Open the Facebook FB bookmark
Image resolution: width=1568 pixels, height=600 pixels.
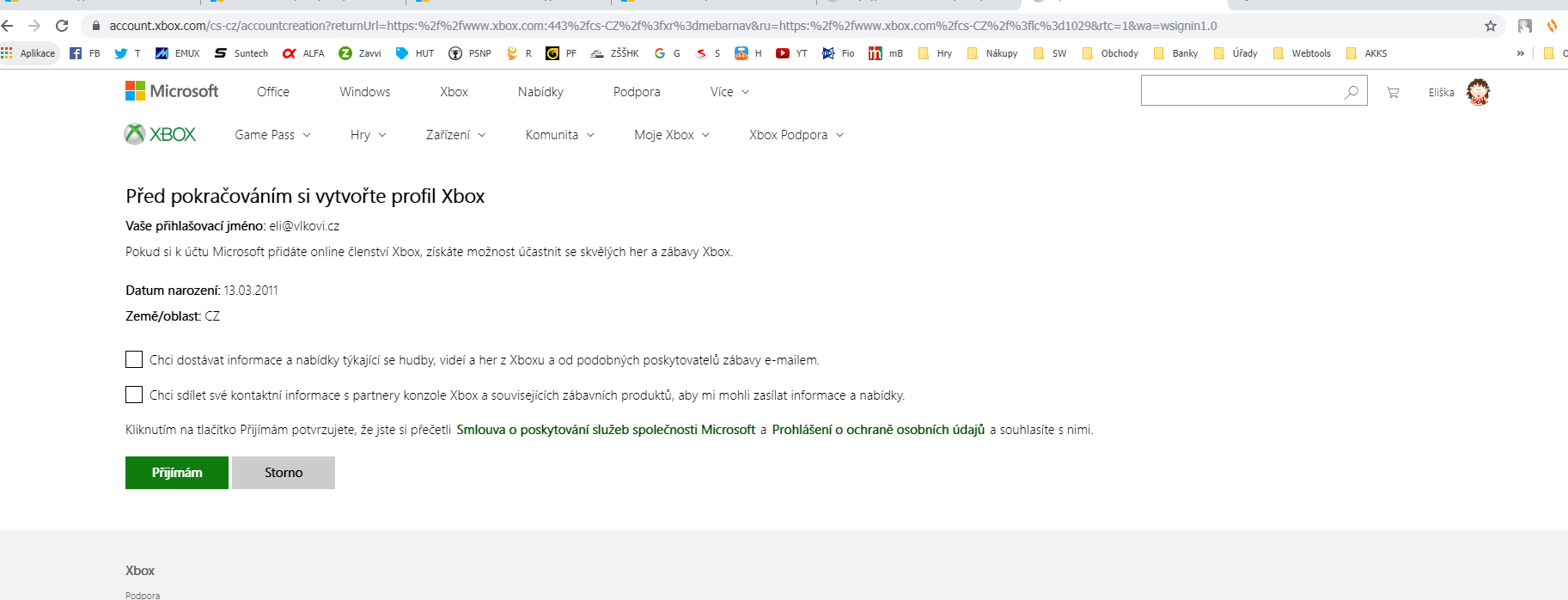(84, 53)
